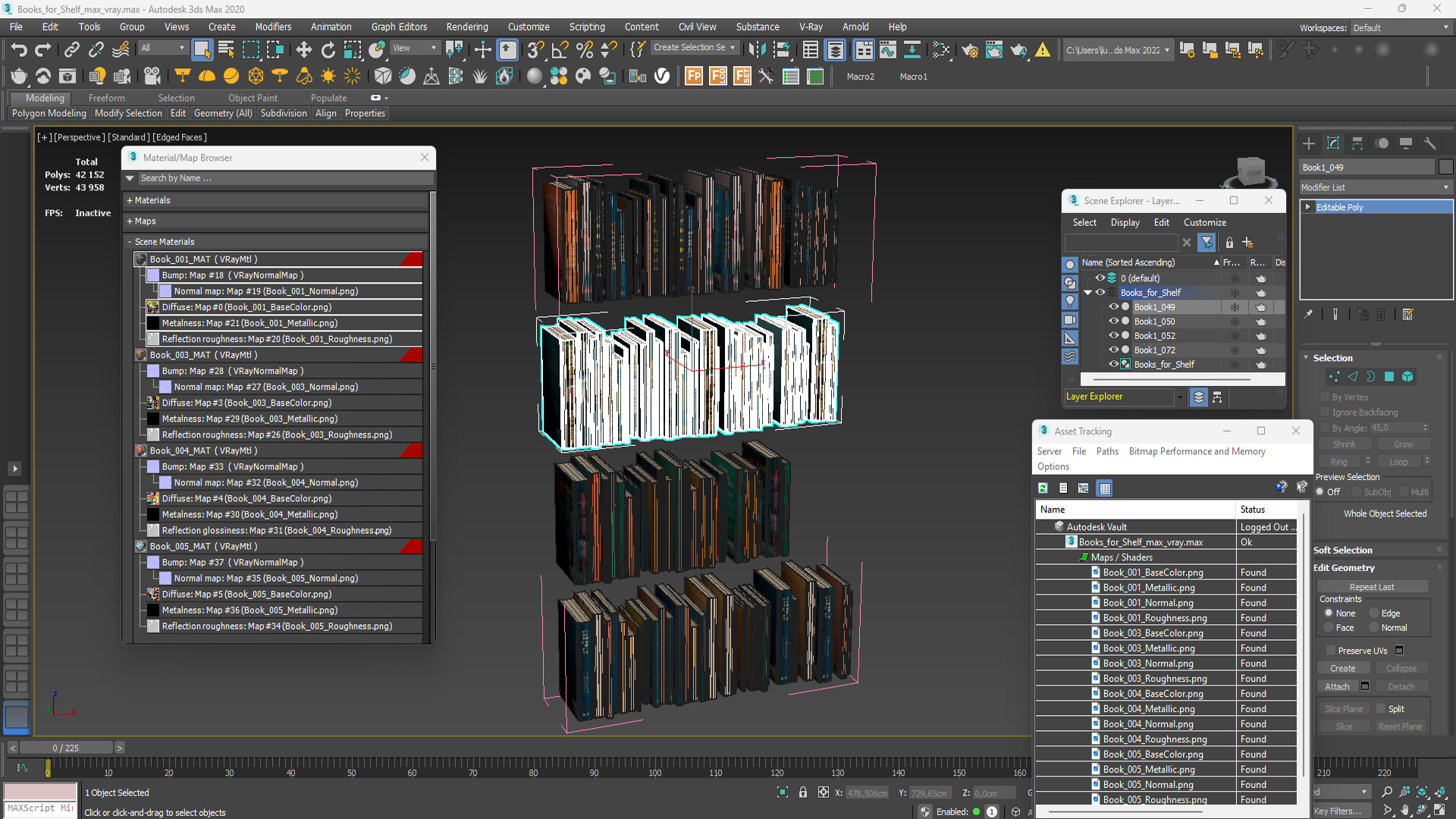Open the Hierarchy command panel tab
The width and height of the screenshot is (1456, 819).
pos(1357,143)
